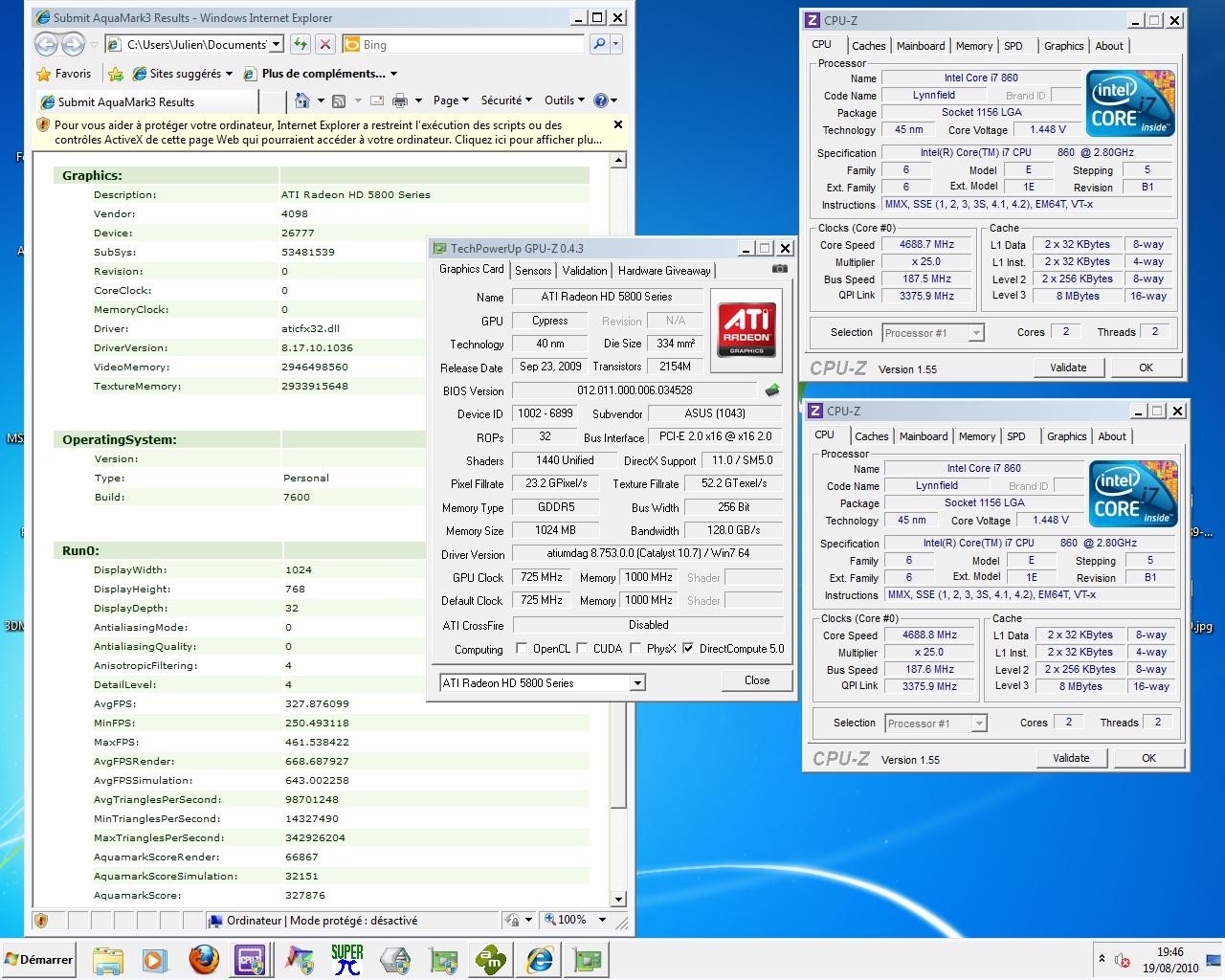Image resolution: width=1225 pixels, height=980 pixels.
Task: Show hidden system tray icons arrow
Action: coord(1102,959)
